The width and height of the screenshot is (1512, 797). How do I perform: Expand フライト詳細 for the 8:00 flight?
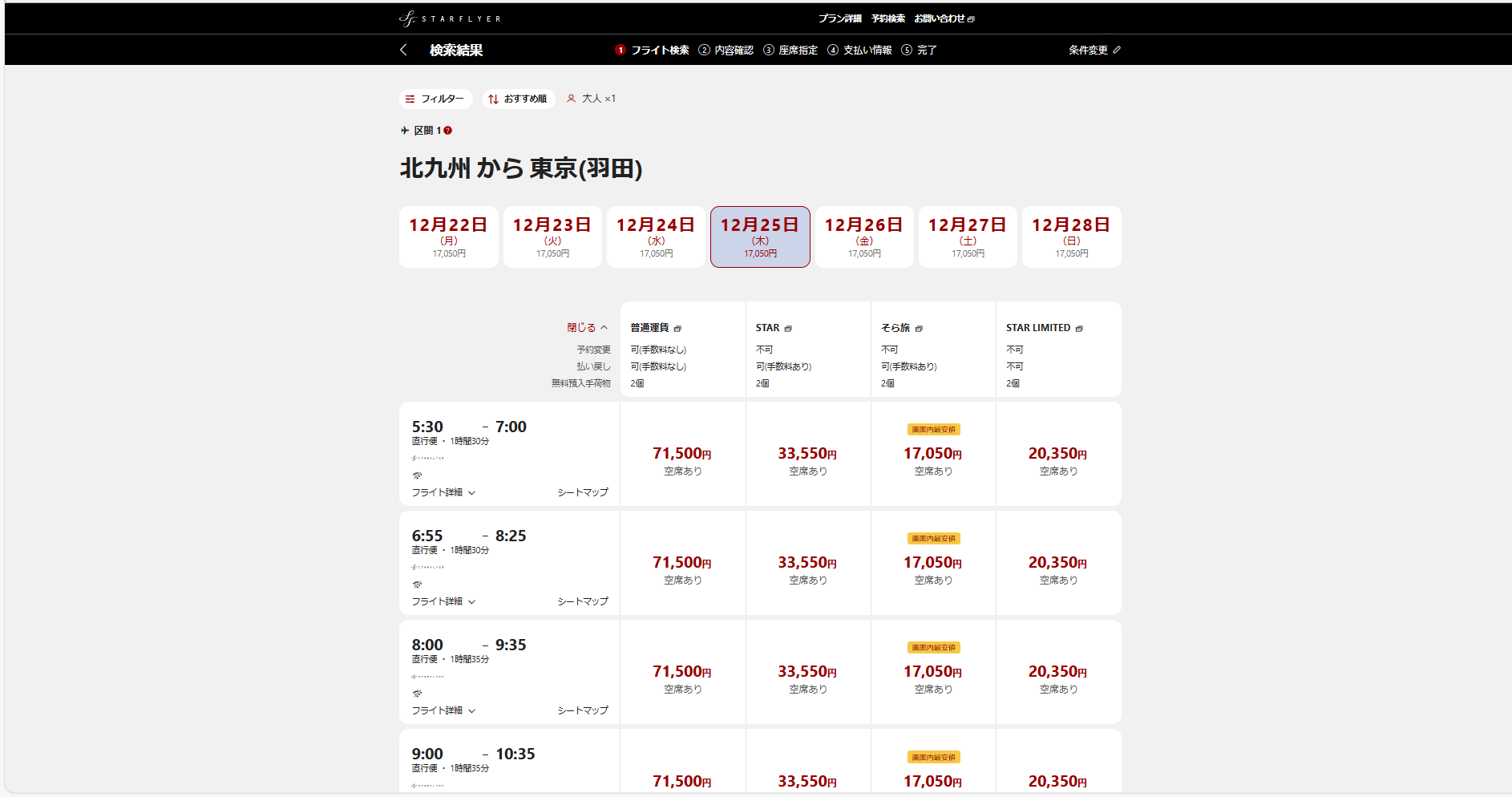[443, 710]
